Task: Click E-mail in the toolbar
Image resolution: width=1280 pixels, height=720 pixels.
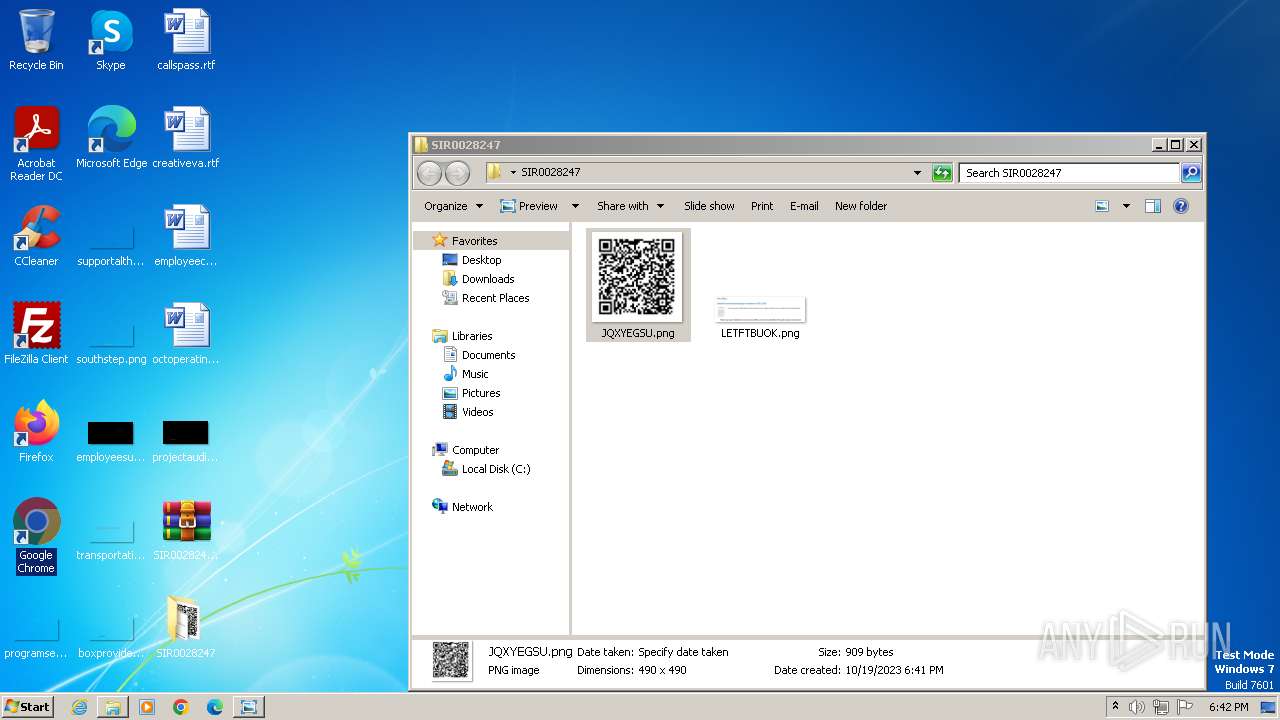Action: [804, 206]
